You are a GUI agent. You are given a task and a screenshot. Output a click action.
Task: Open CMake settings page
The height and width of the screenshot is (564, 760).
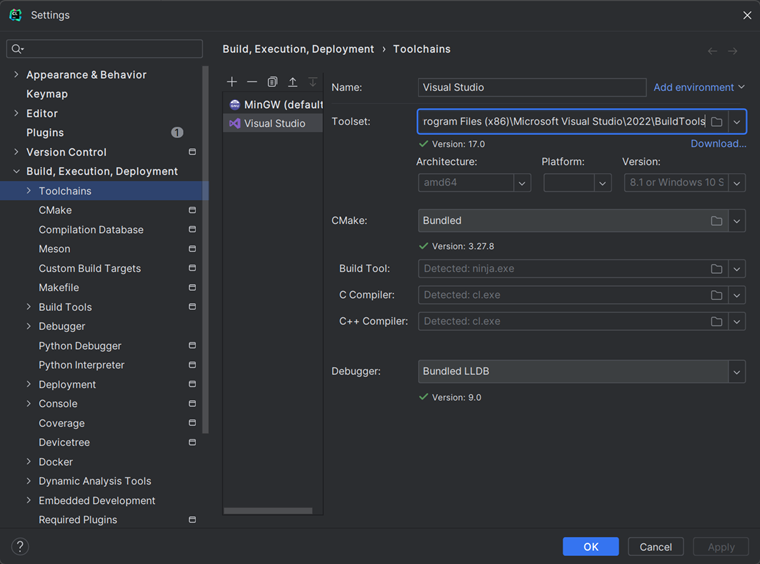pos(55,210)
